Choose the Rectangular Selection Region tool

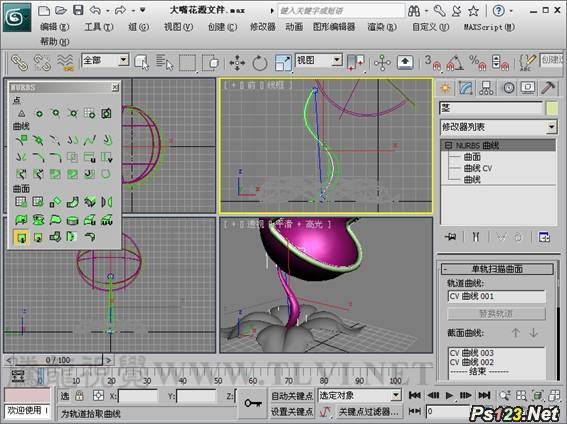[187, 63]
